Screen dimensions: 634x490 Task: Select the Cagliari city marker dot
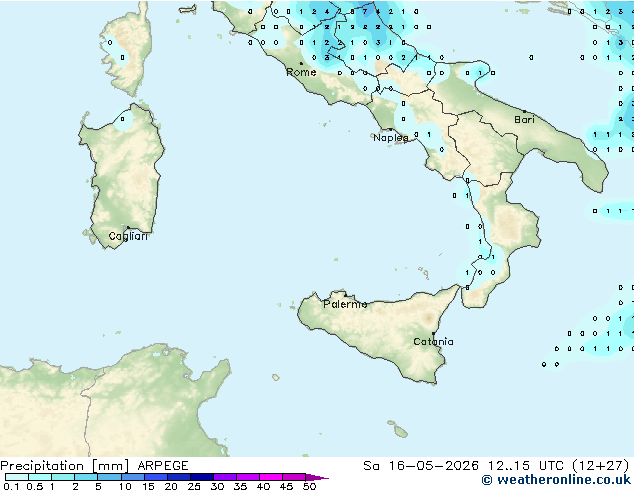coord(128,228)
